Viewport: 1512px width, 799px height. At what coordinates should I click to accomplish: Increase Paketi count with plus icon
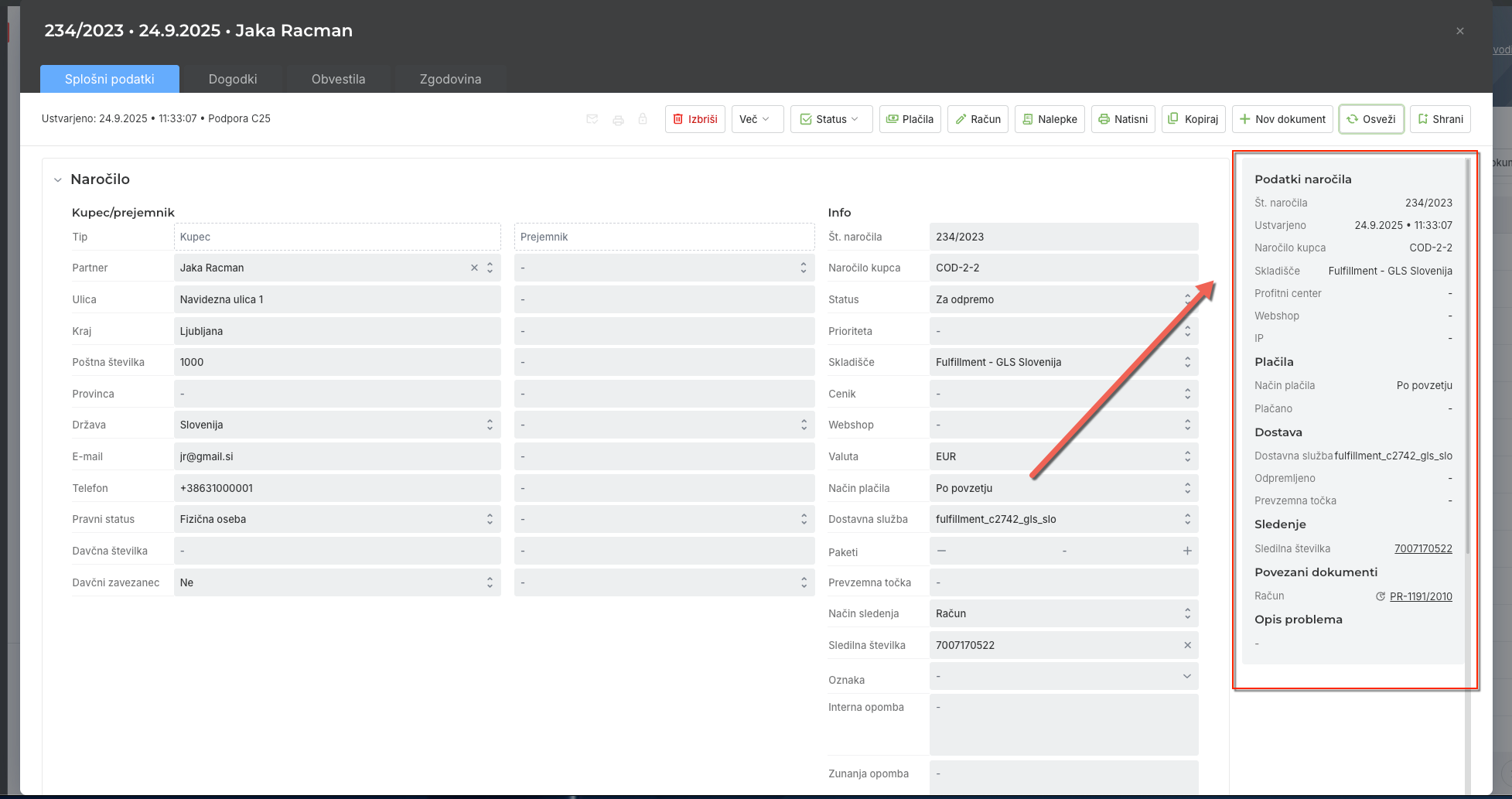point(1187,551)
